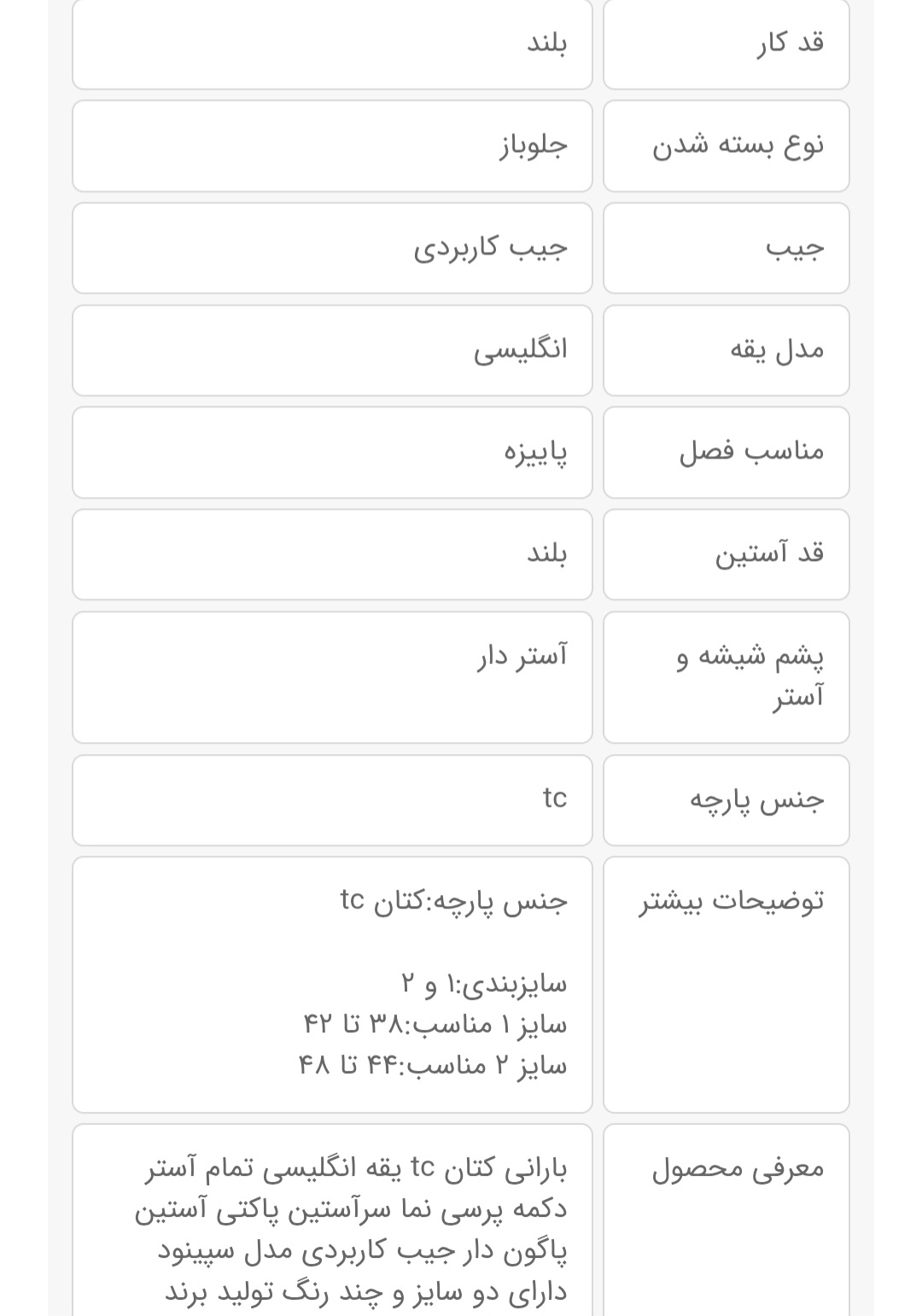The width and height of the screenshot is (922, 1316).
Task: Select the 'بلند' value beside 'قد کار'
Action: click(x=332, y=43)
